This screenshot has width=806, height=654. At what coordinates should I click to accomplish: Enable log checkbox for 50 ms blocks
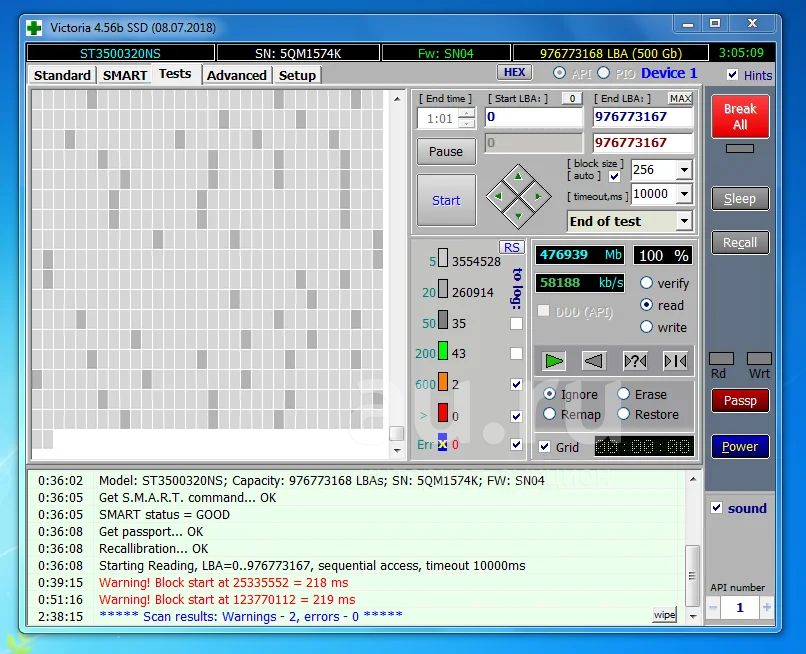point(516,323)
